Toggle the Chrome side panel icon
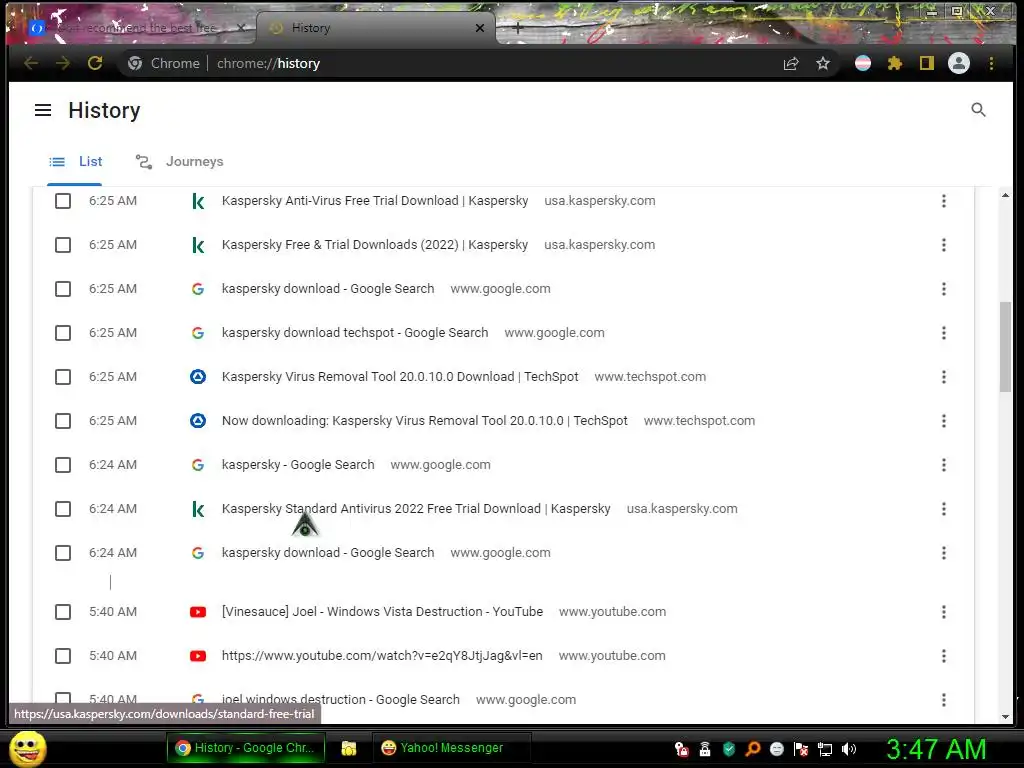 927,63
